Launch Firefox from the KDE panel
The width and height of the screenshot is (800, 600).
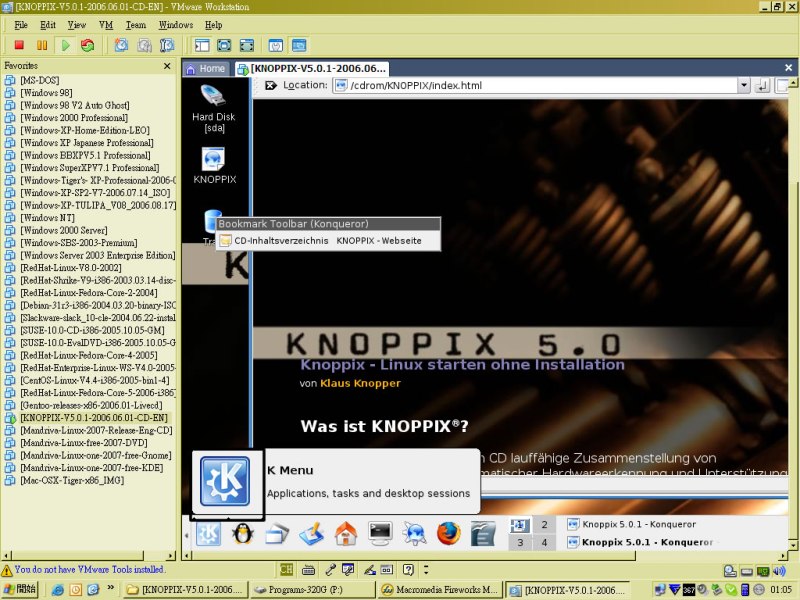coord(449,534)
